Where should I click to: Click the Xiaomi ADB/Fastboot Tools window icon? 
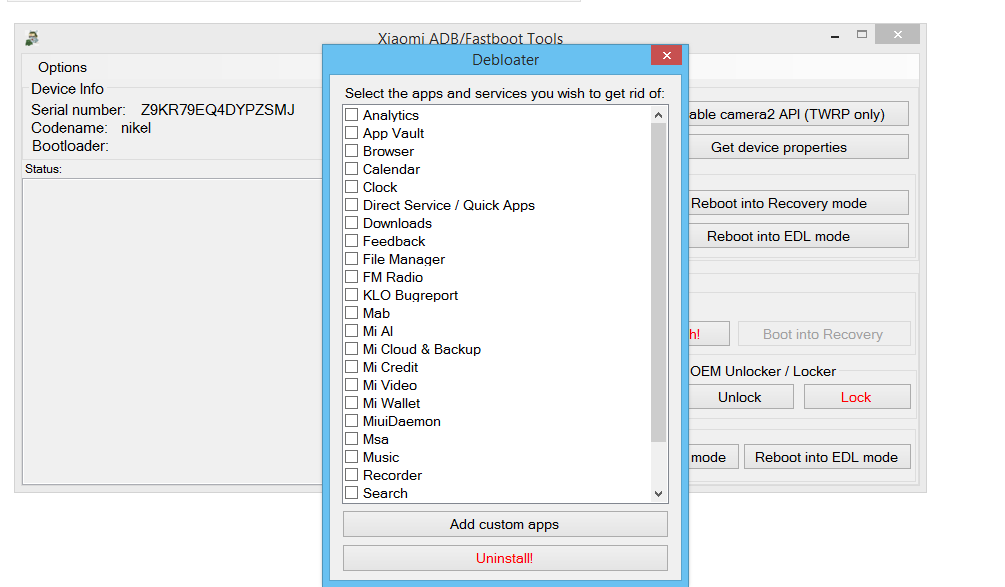[x=29, y=37]
